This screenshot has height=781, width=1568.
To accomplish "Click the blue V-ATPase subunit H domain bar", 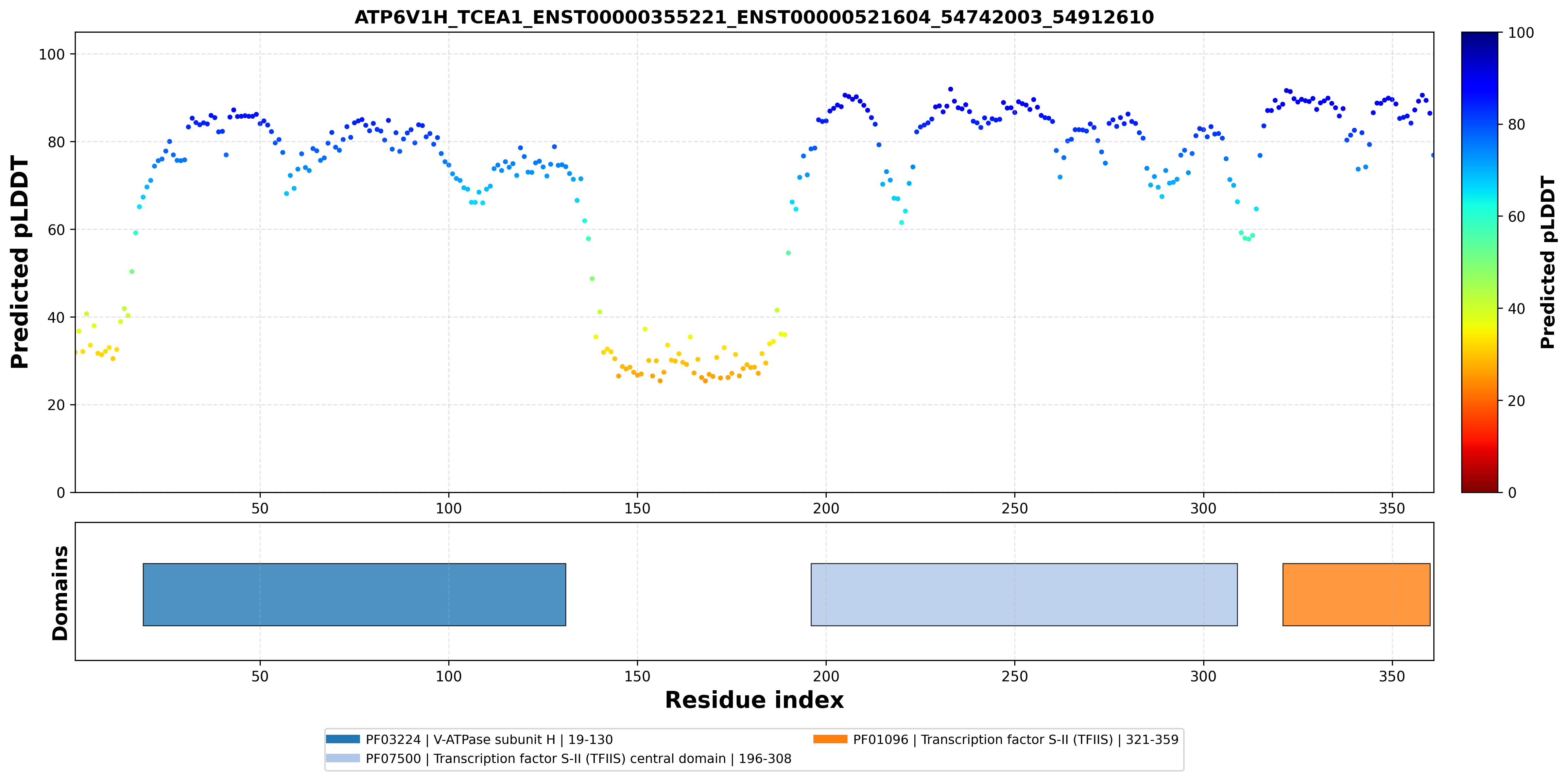I will coord(354,594).
